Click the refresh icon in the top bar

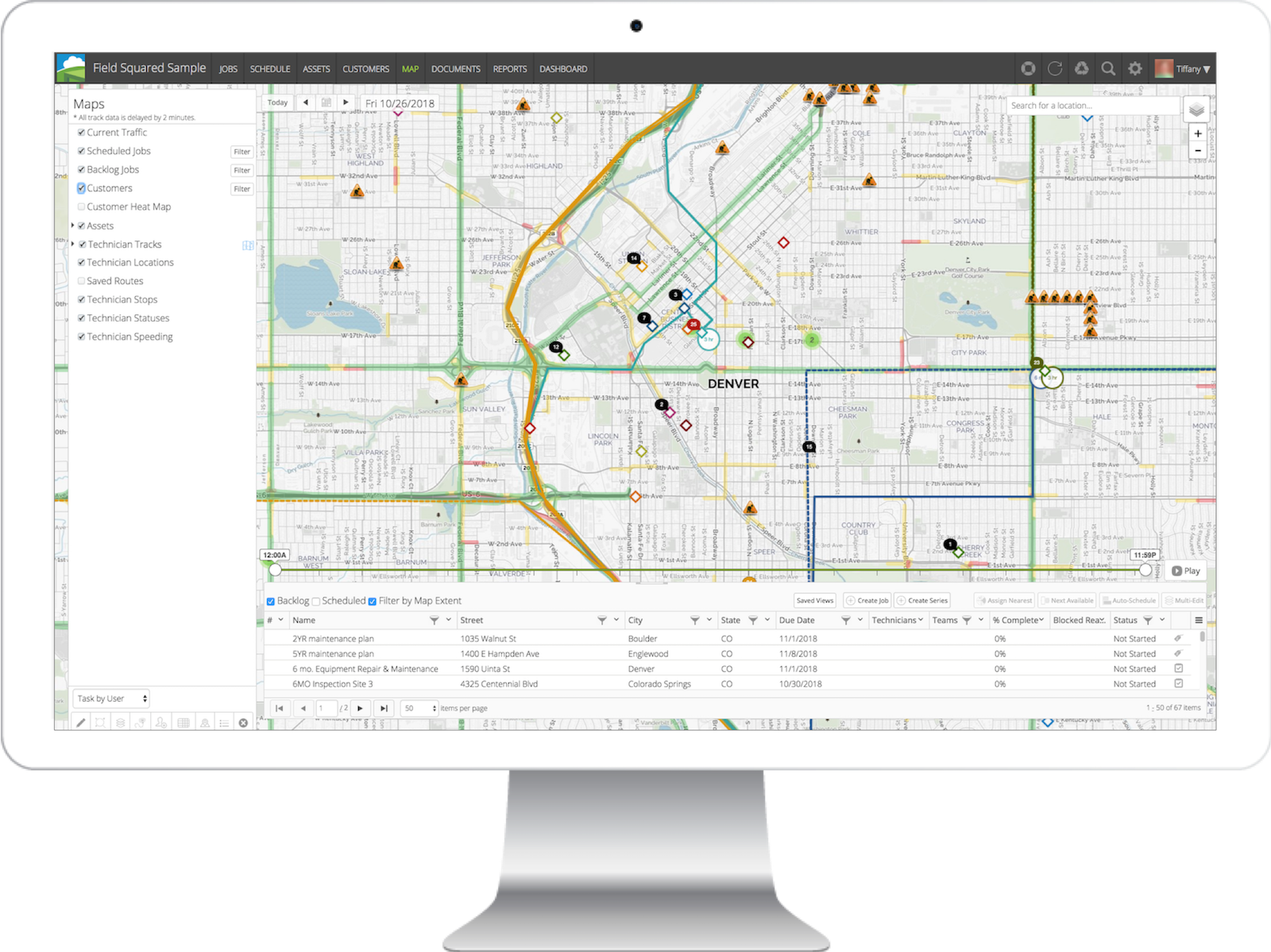(1055, 69)
